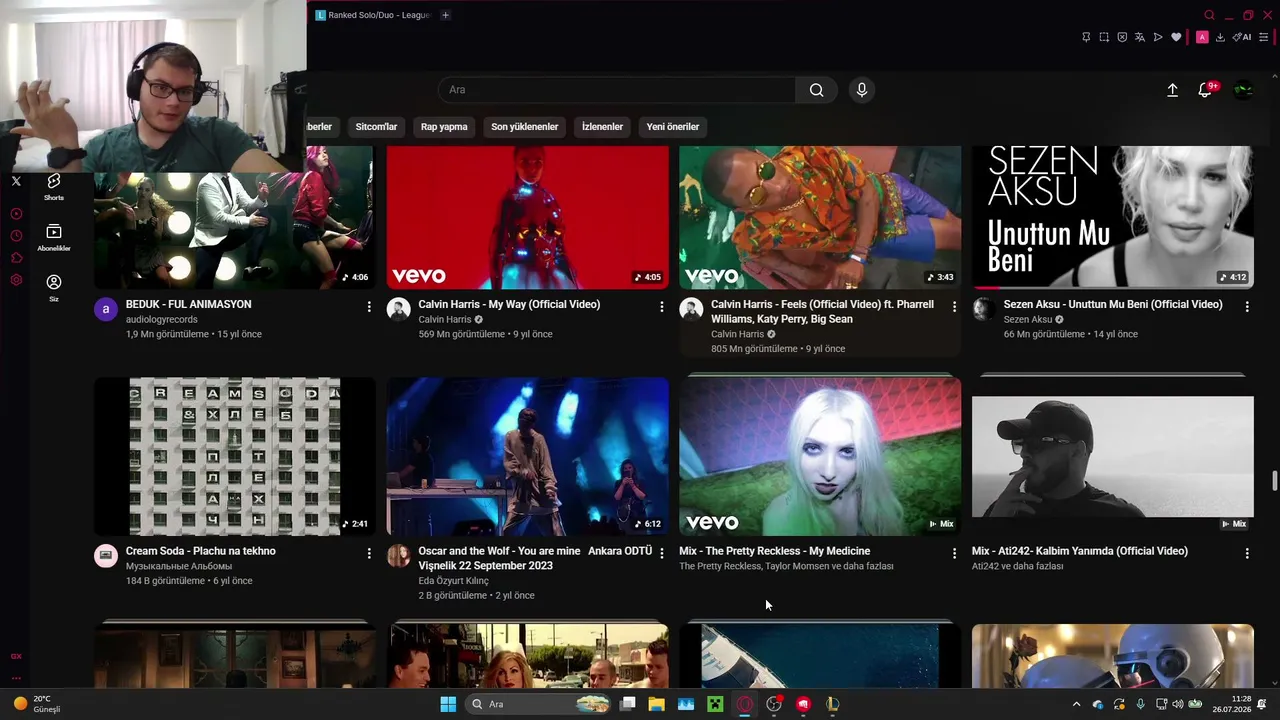
Task: Open a new browser tab with plus
Action: [445, 15]
